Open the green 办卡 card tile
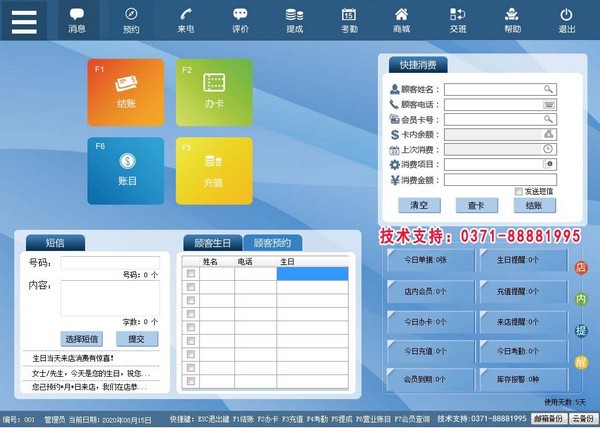Image resolution: width=600 pixels, height=428 pixels. tap(214, 91)
